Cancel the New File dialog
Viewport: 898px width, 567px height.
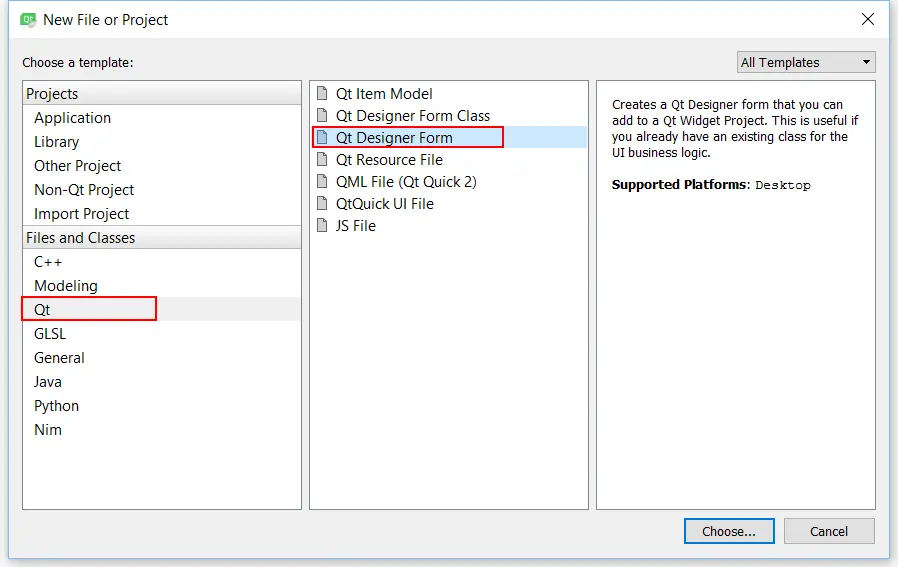point(829,531)
